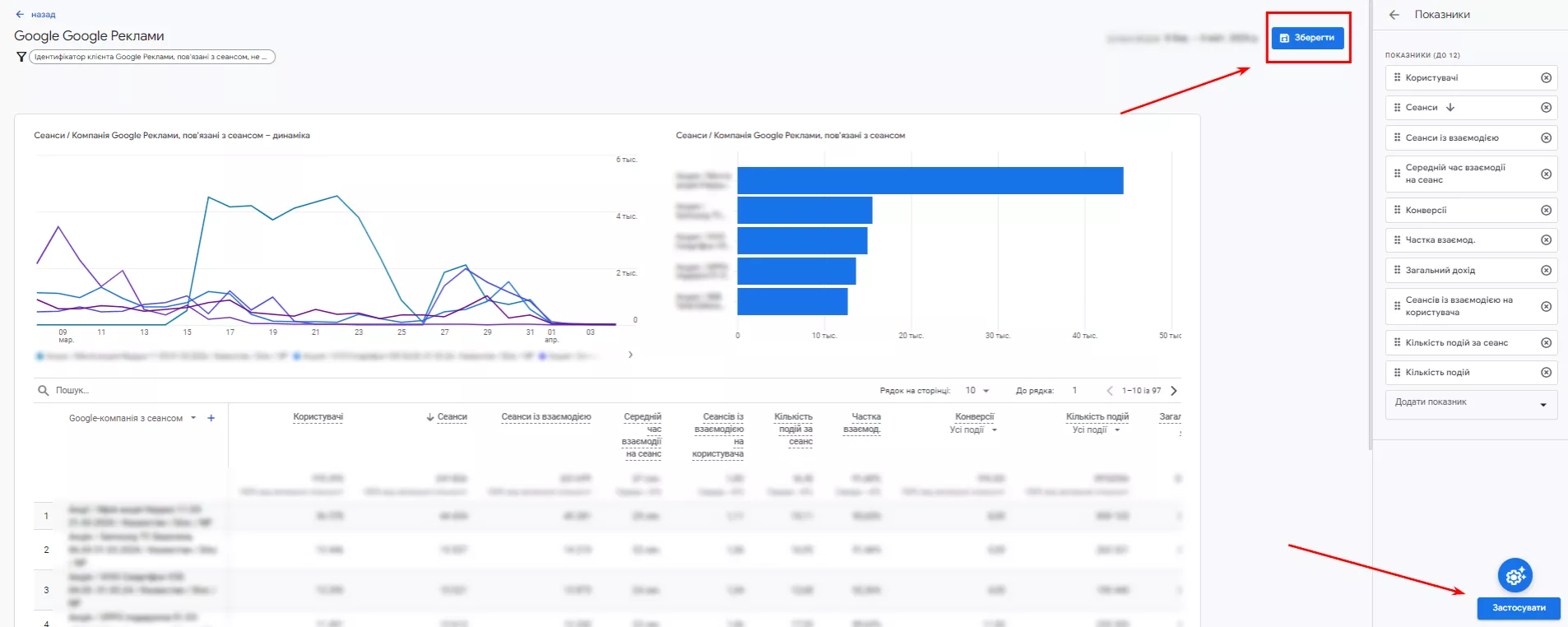Sort the table by the 'Користувачі' column

(x=318, y=417)
